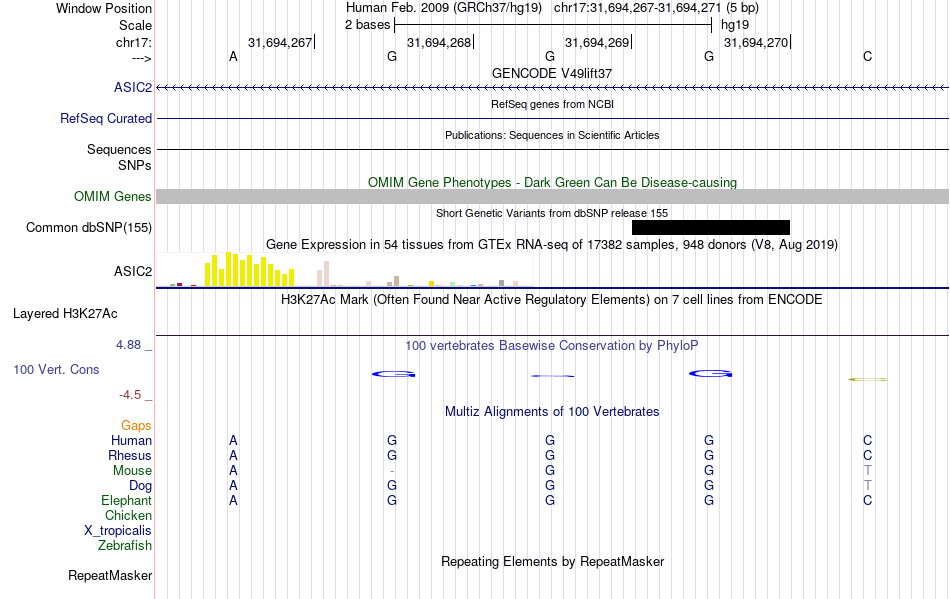This screenshot has width=950, height=599.
Task: Click Repeating Elements by RepeatMasker title
Action: pos(553,561)
